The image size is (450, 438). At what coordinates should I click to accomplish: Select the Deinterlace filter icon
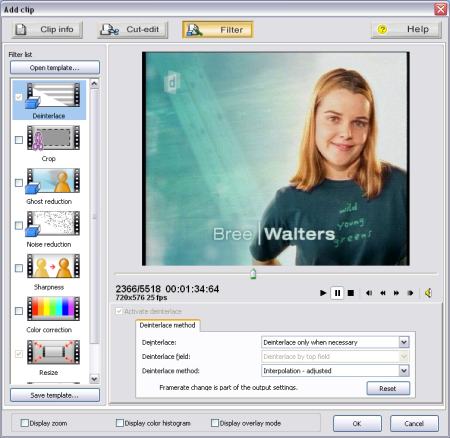point(53,95)
